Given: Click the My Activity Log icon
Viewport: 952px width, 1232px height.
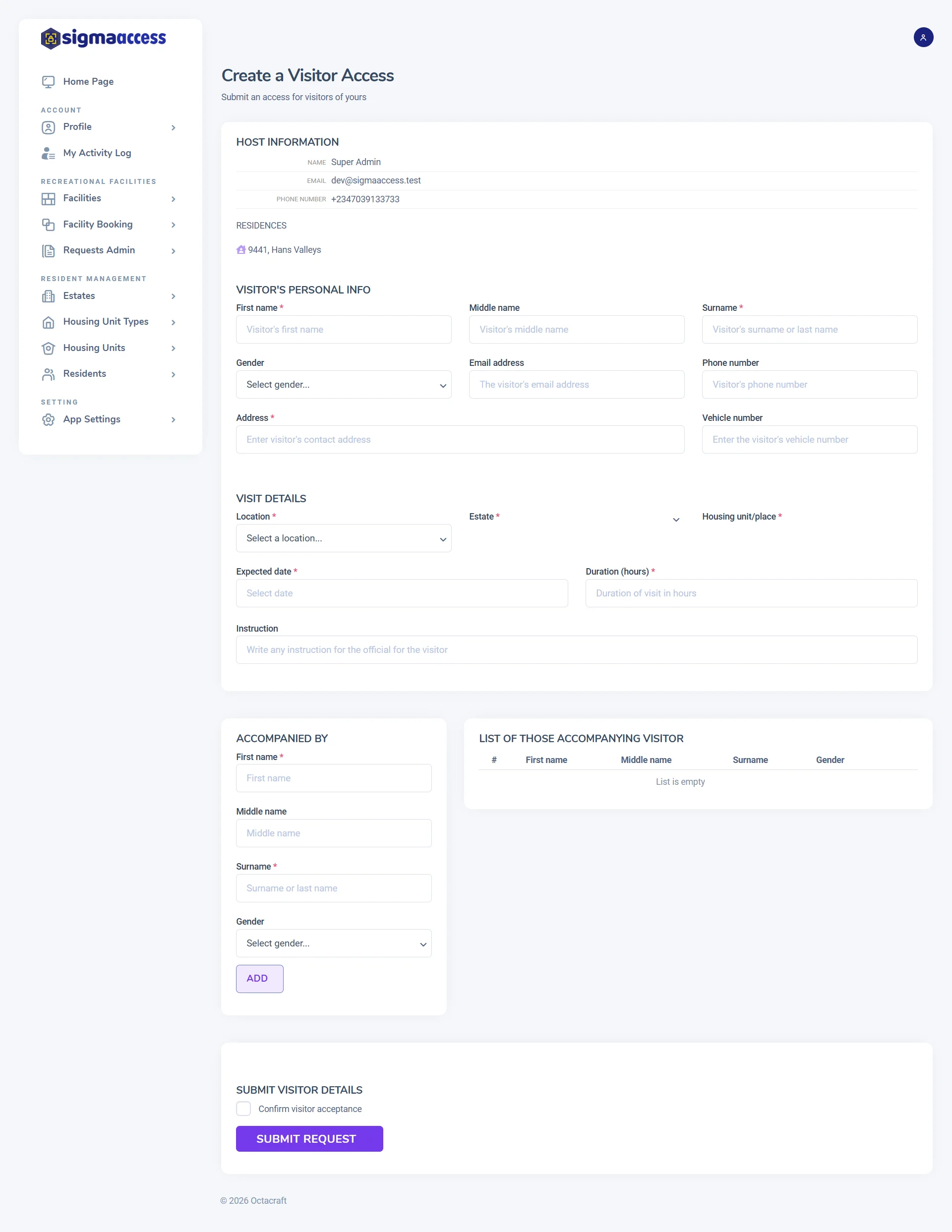Looking at the screenshot, I should [x=49, y=153].
